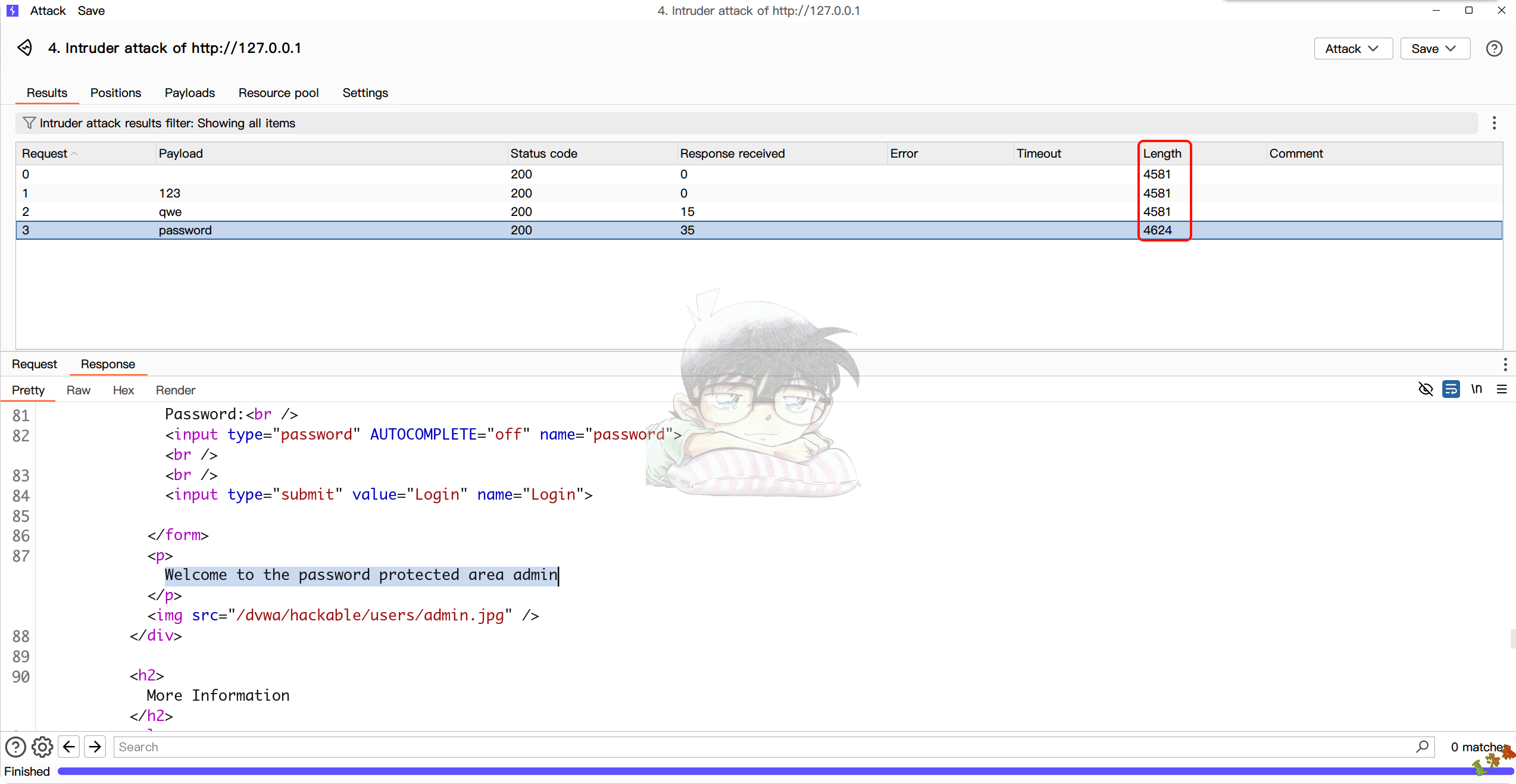Click the Burp Suite lightning logo icon
The height and width of the screenshot is (784, 1516).
[x=12, y=11]
